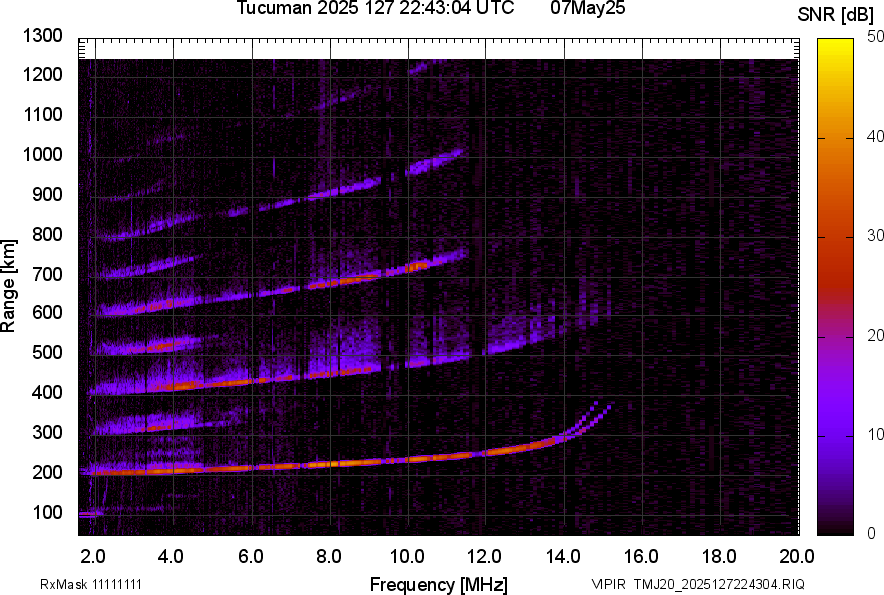Click range tick label '600'

[x=47, y=312]
